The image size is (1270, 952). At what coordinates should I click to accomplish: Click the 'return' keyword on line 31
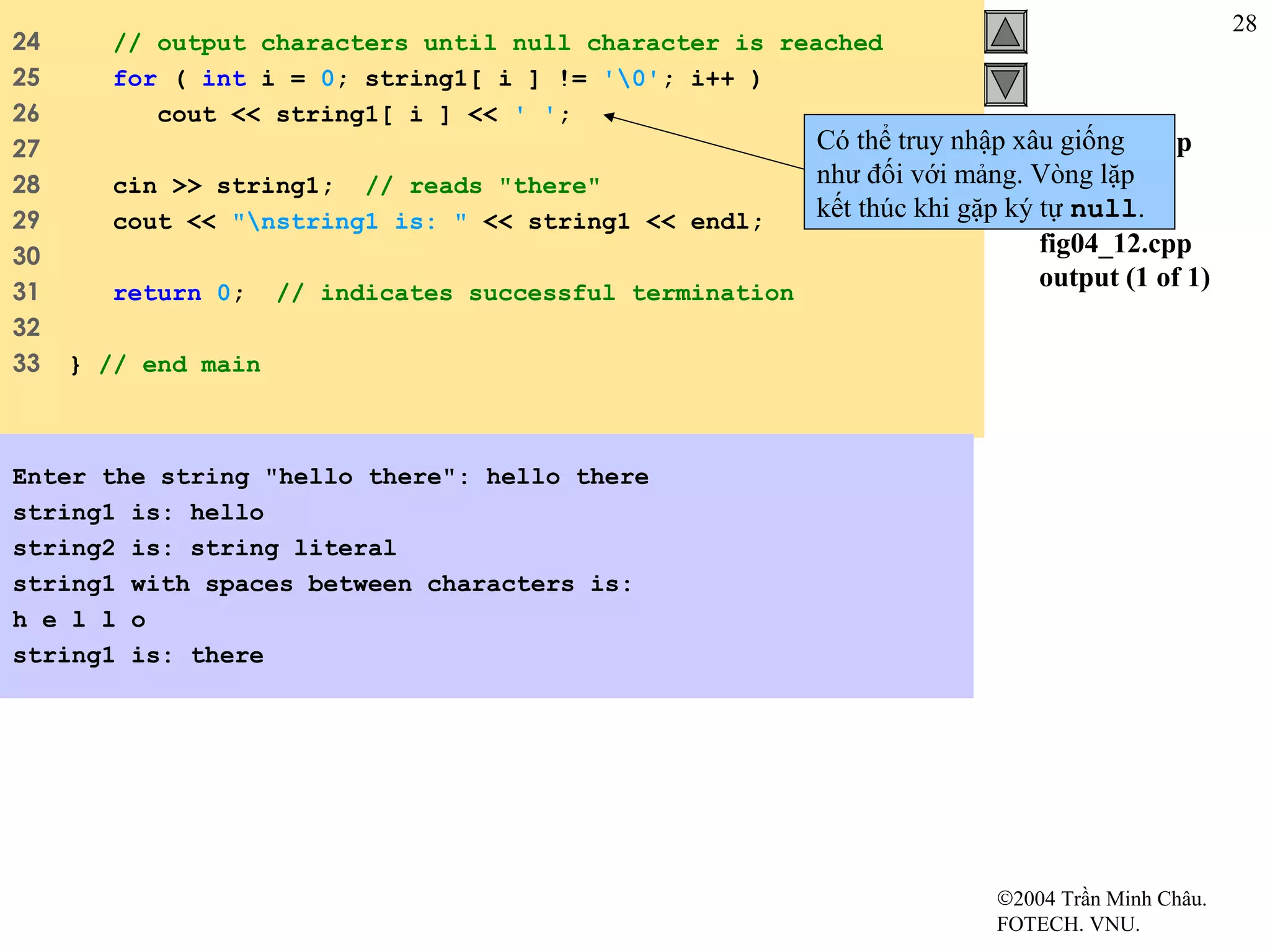click(157, 293)
